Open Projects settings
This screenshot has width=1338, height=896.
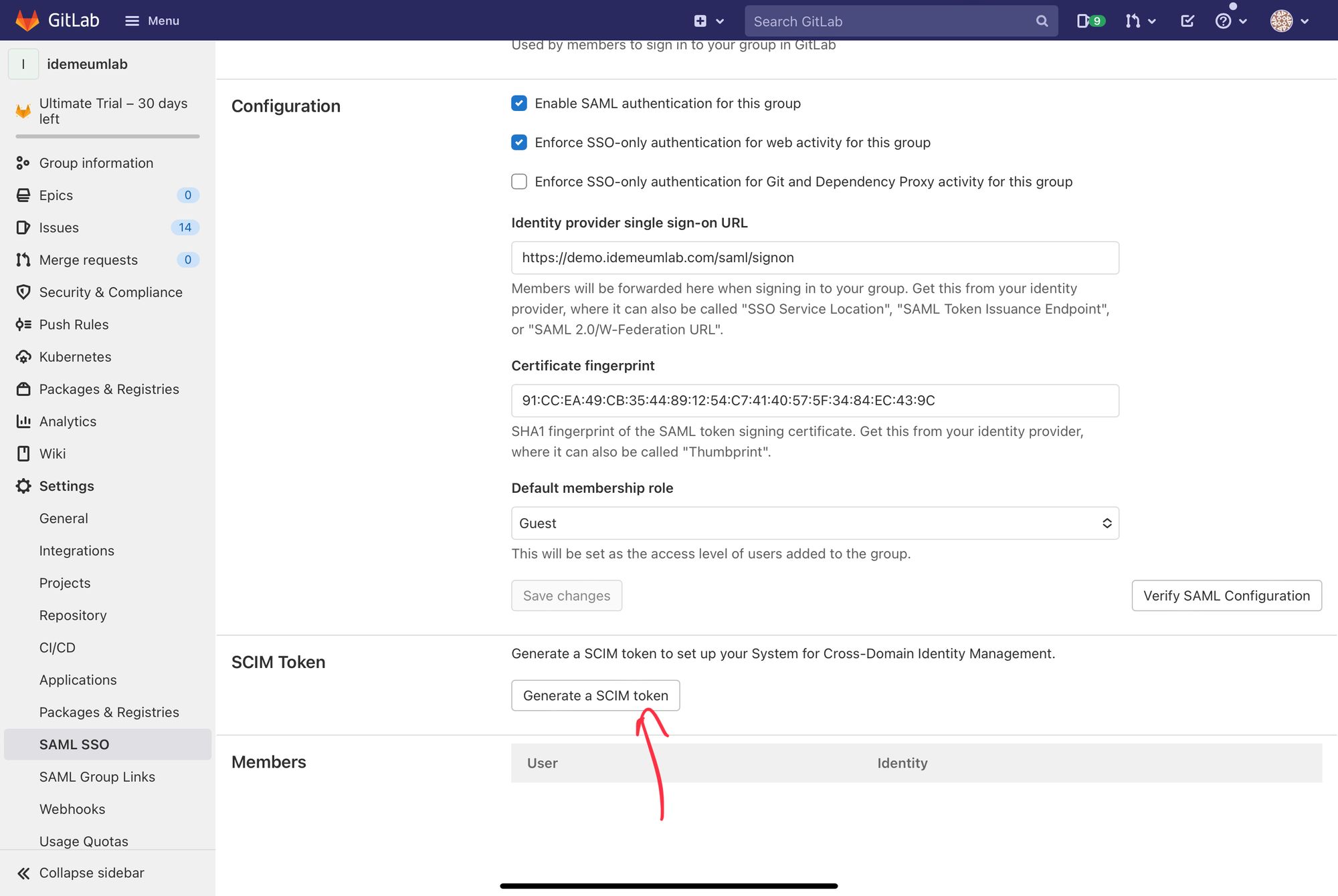click(64, 583)
